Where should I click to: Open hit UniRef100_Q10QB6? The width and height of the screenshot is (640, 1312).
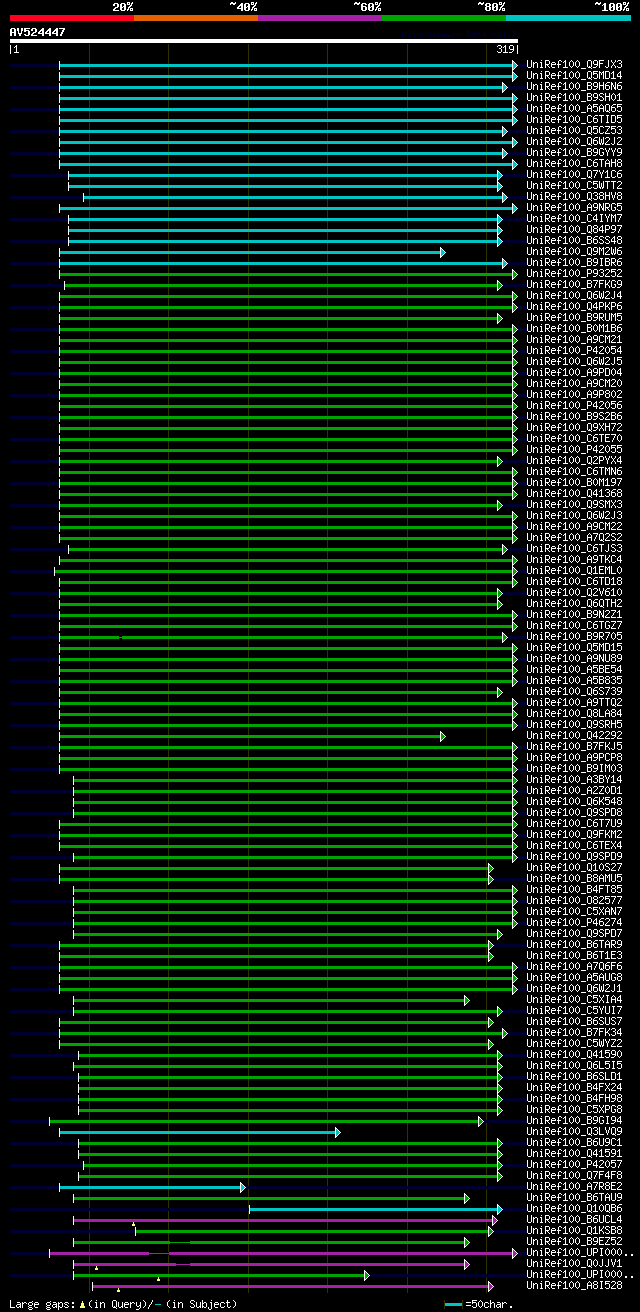coord(575,1208)
